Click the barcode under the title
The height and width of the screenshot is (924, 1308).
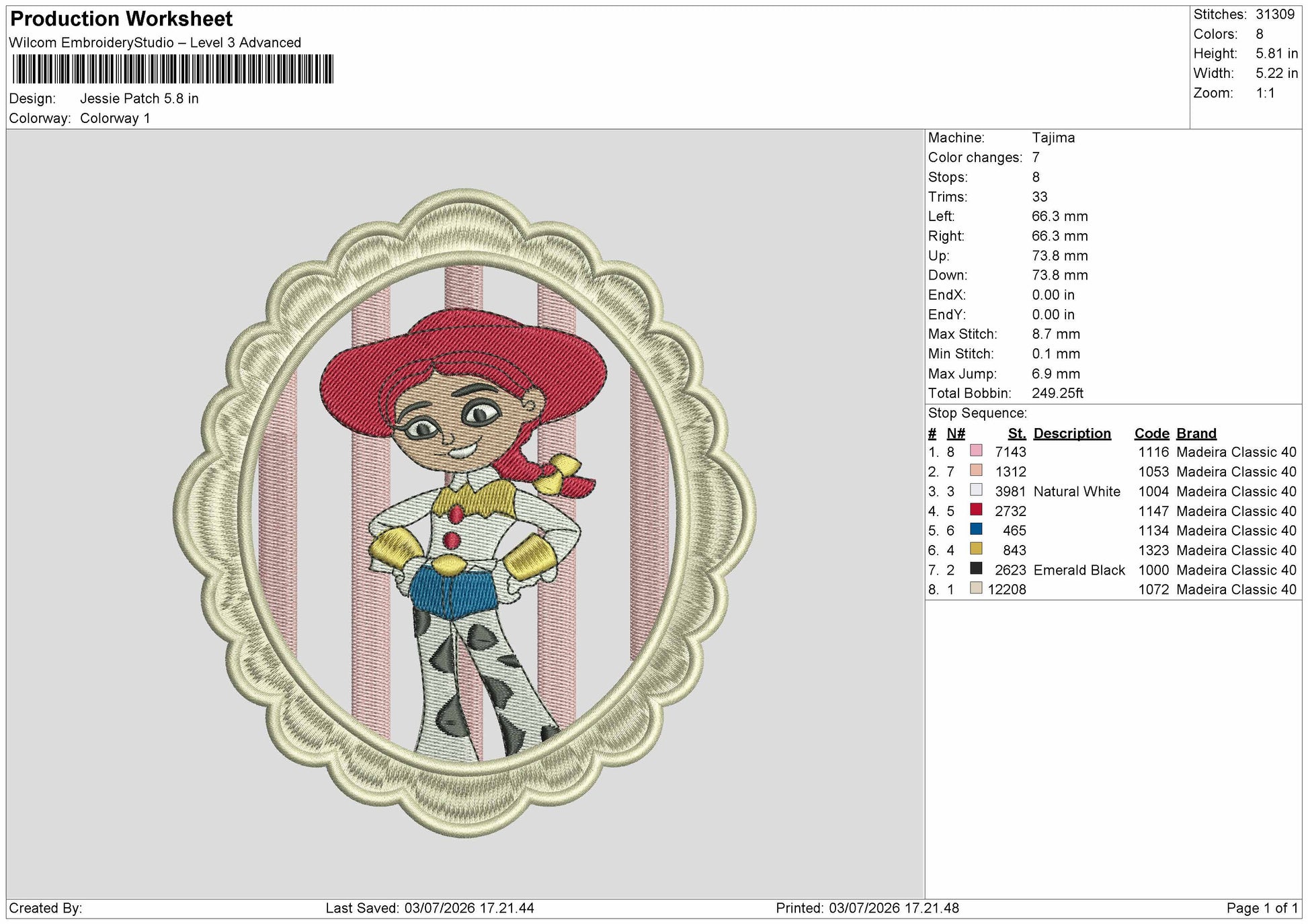[173, 69]
